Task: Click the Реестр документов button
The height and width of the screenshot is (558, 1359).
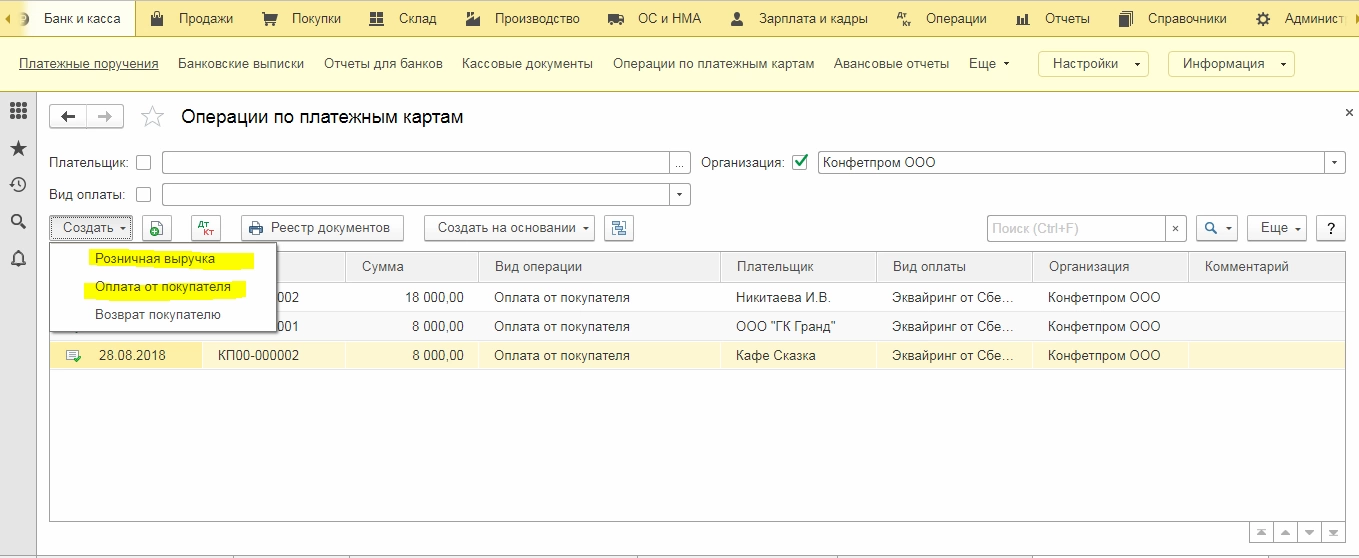Action: tap(321, 228)
